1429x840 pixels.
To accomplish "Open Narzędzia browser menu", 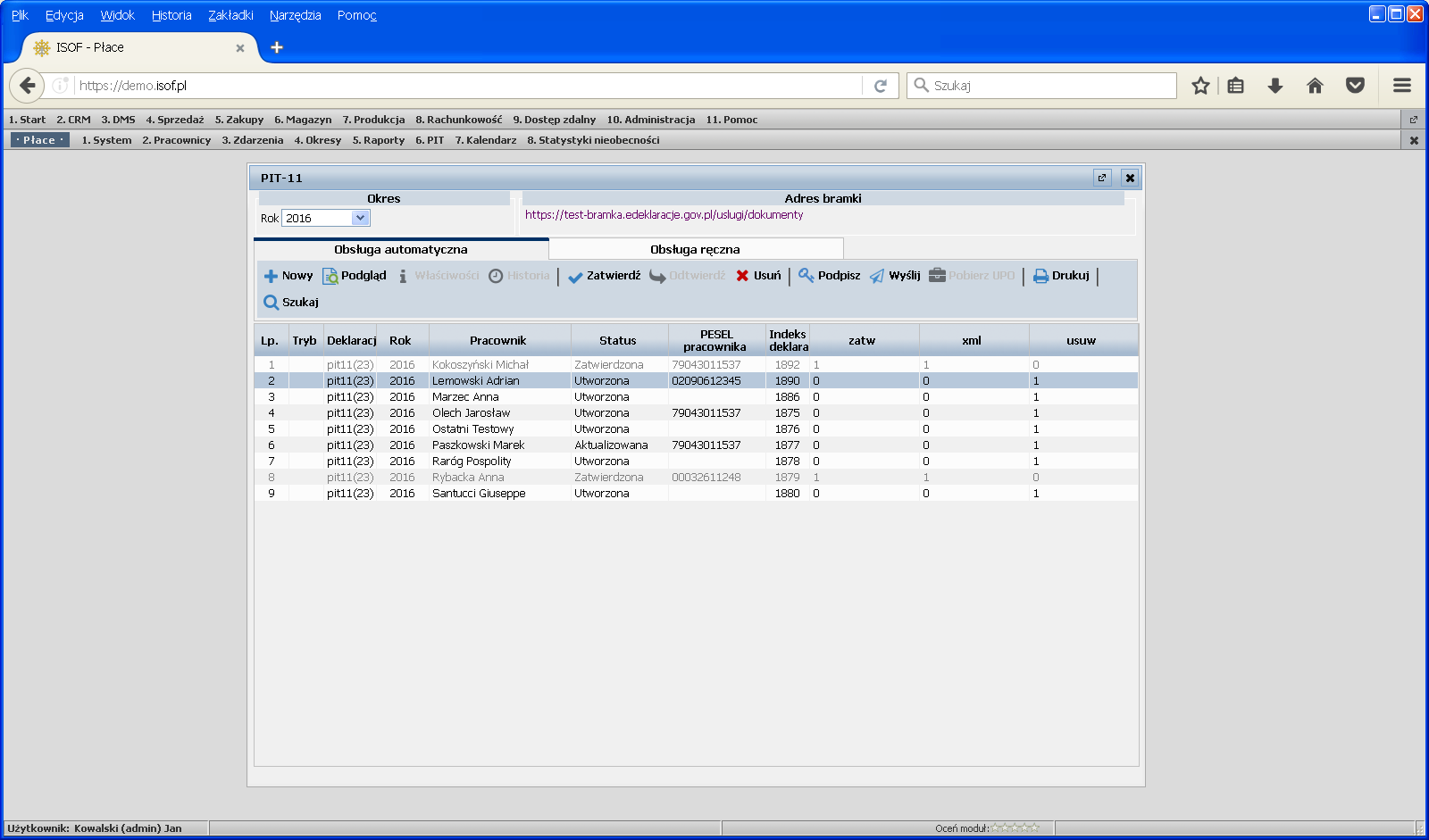I will pos(295,15).
